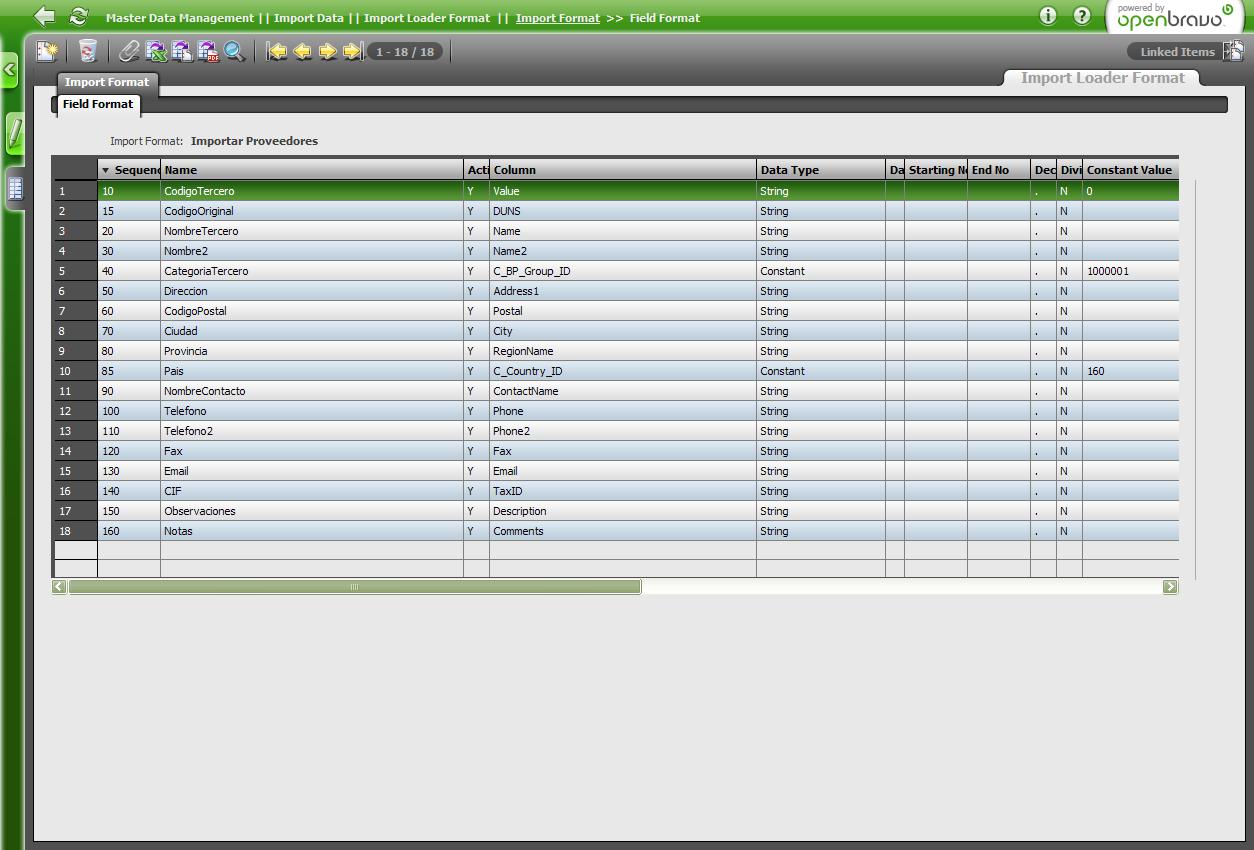Select the Observaciones row

pyautogui.click(x=616, y=511)
